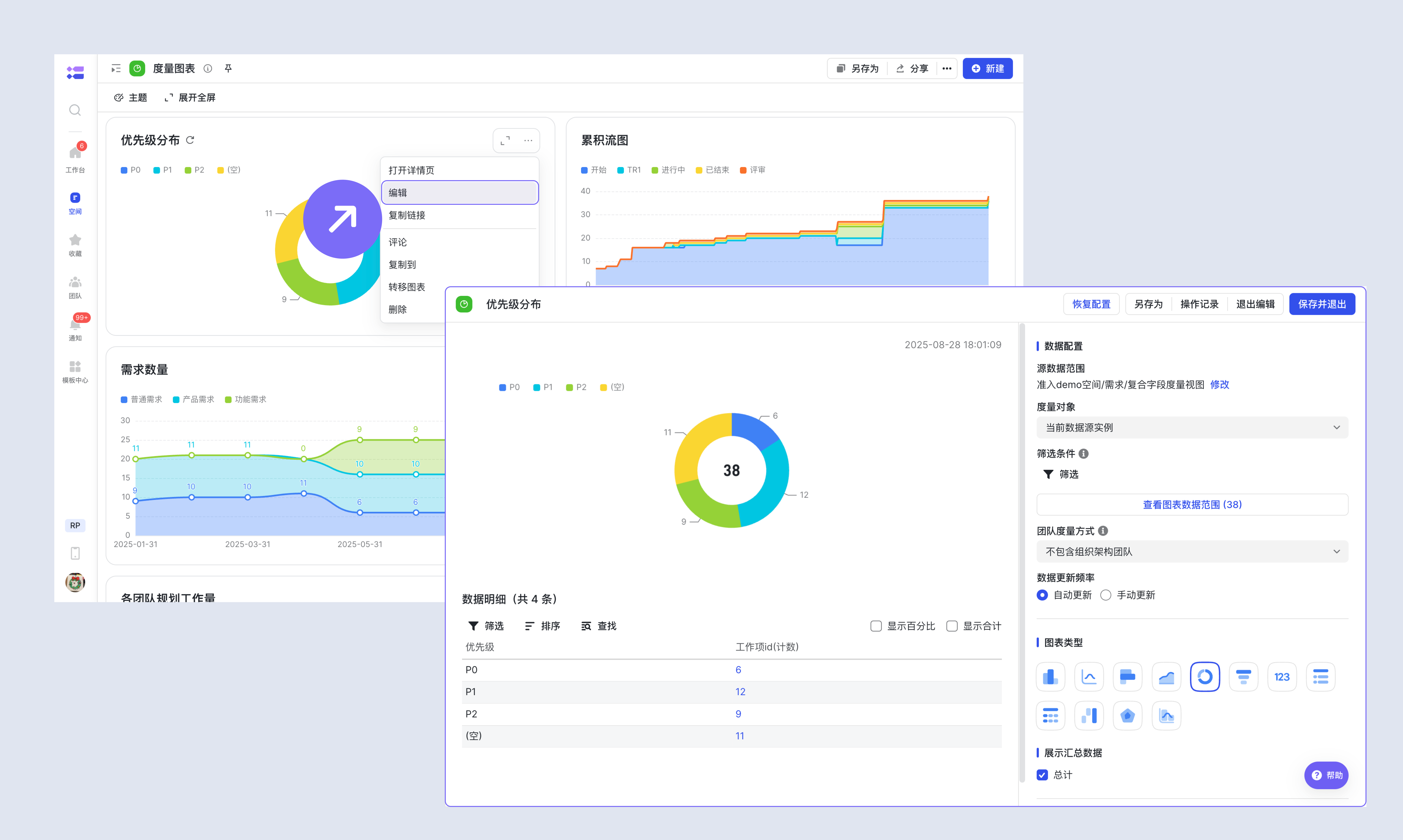Click the blue 新建 button
This screenshot has width=1403, height=840.
point(987,69)
